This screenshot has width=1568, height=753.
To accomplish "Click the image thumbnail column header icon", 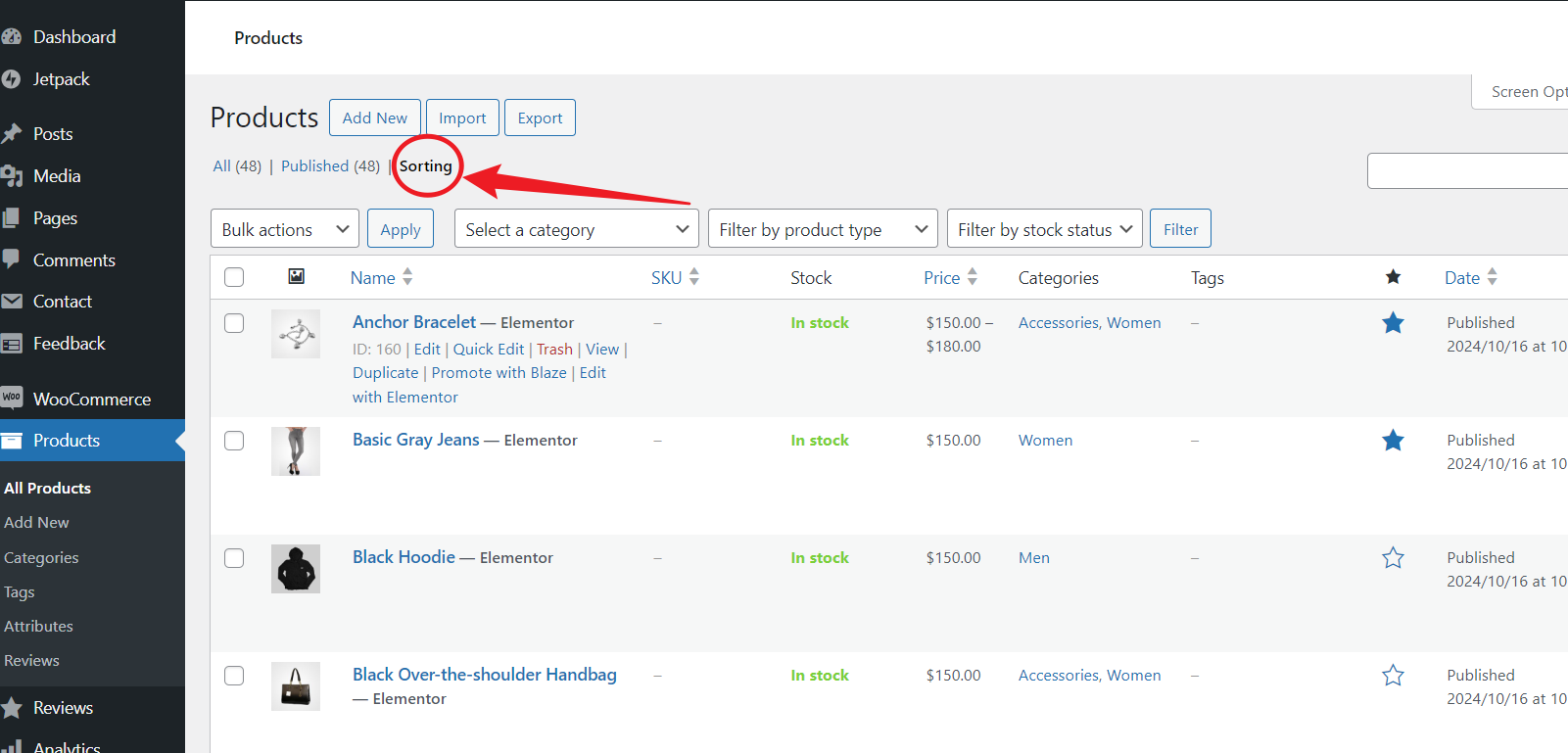I will pyautogui.click(x=296, y=276).
